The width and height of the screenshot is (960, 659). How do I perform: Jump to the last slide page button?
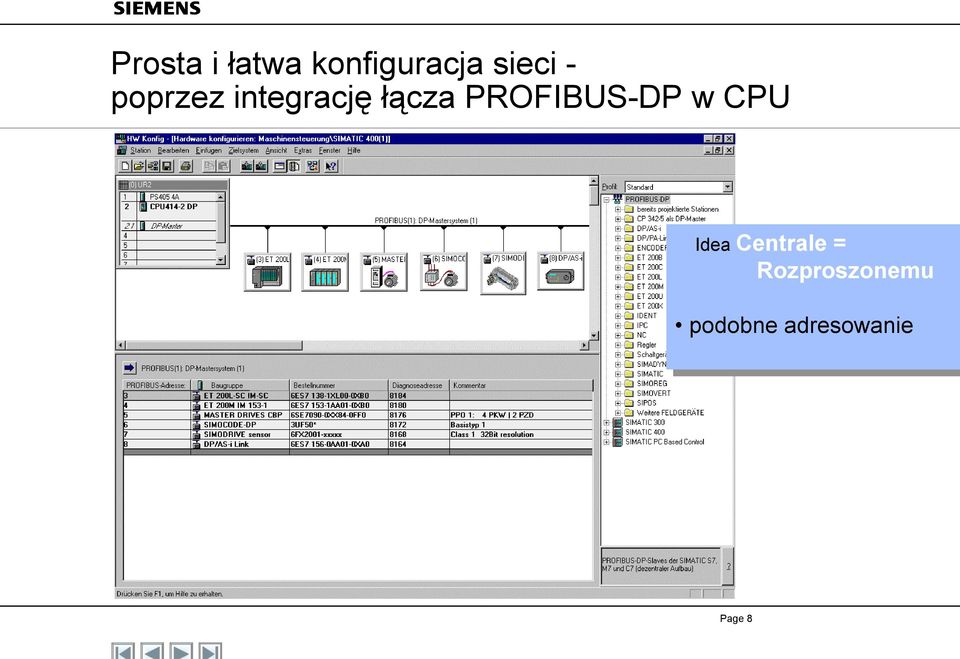pyautogui.click(x=210, y=651)
